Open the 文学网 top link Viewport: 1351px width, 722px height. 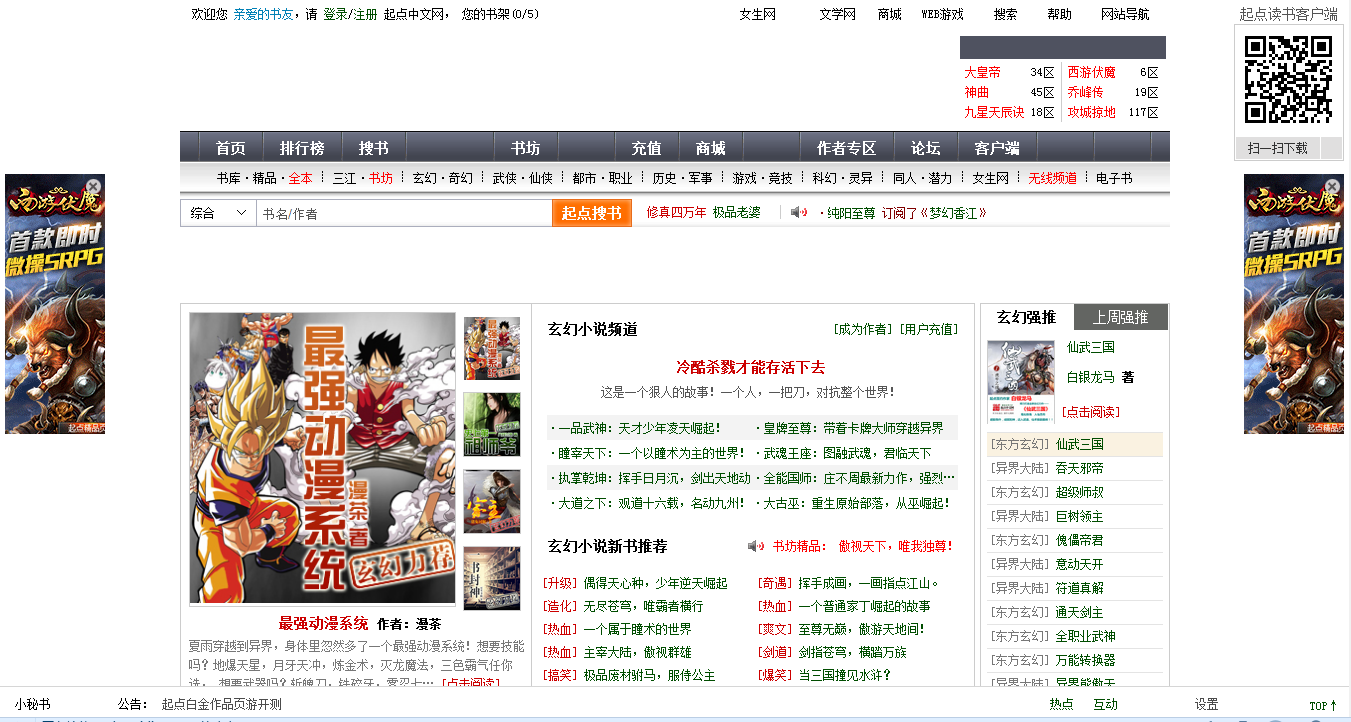pos(838,14)
